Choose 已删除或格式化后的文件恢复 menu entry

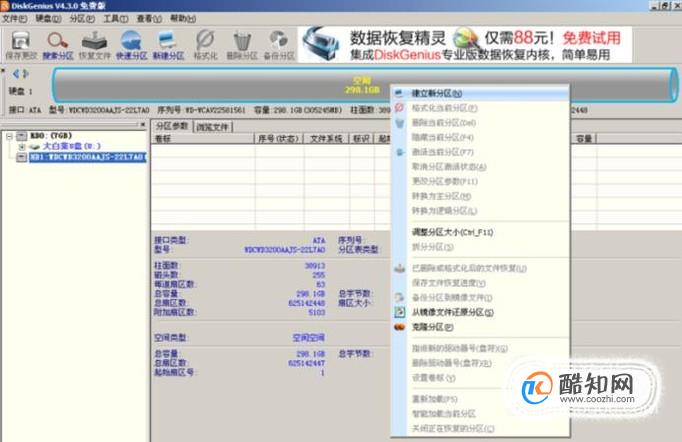pyautogui.click(x=480, y=268)
